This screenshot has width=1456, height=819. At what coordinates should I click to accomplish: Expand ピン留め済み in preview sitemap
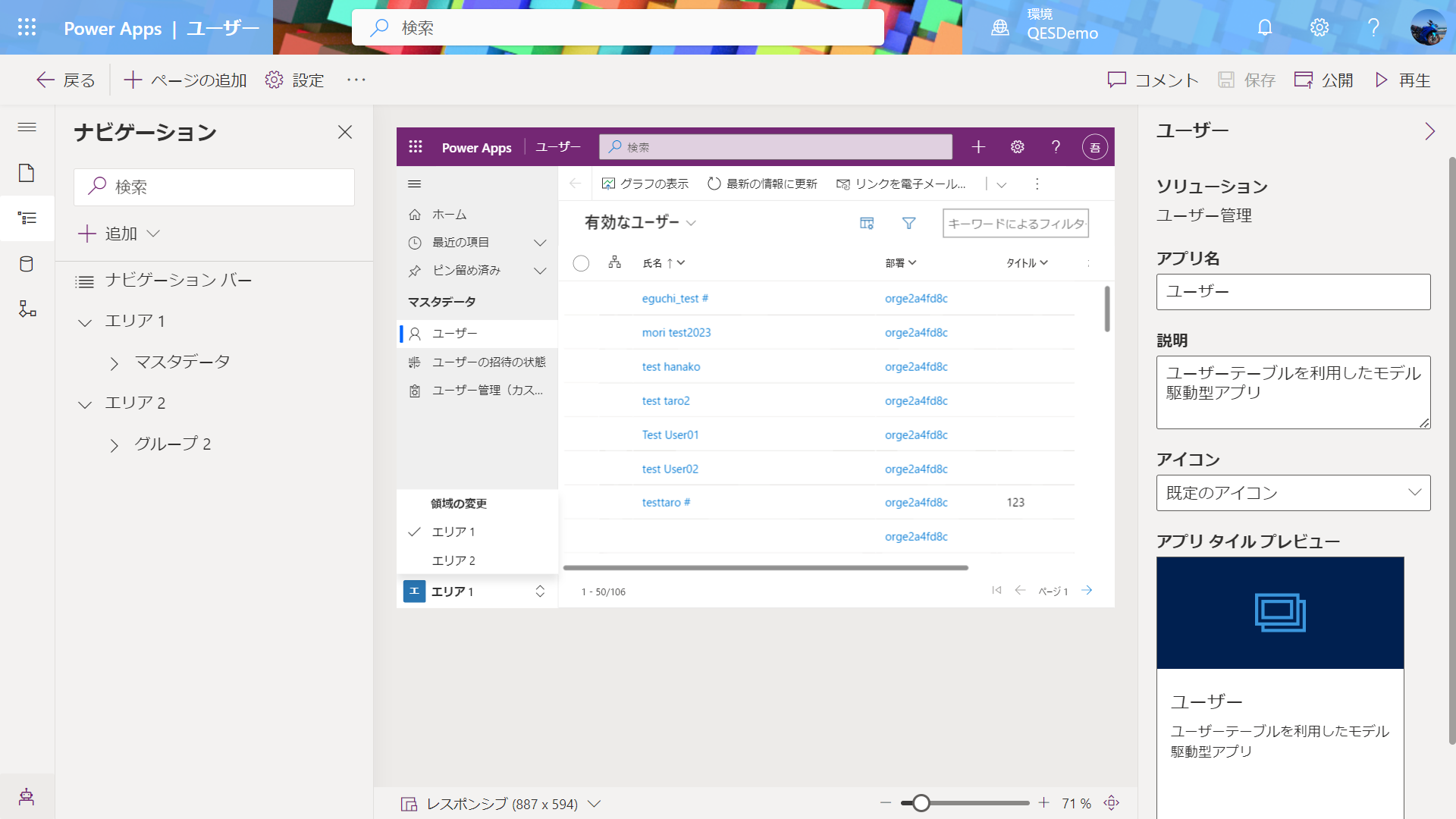[540, 271]
